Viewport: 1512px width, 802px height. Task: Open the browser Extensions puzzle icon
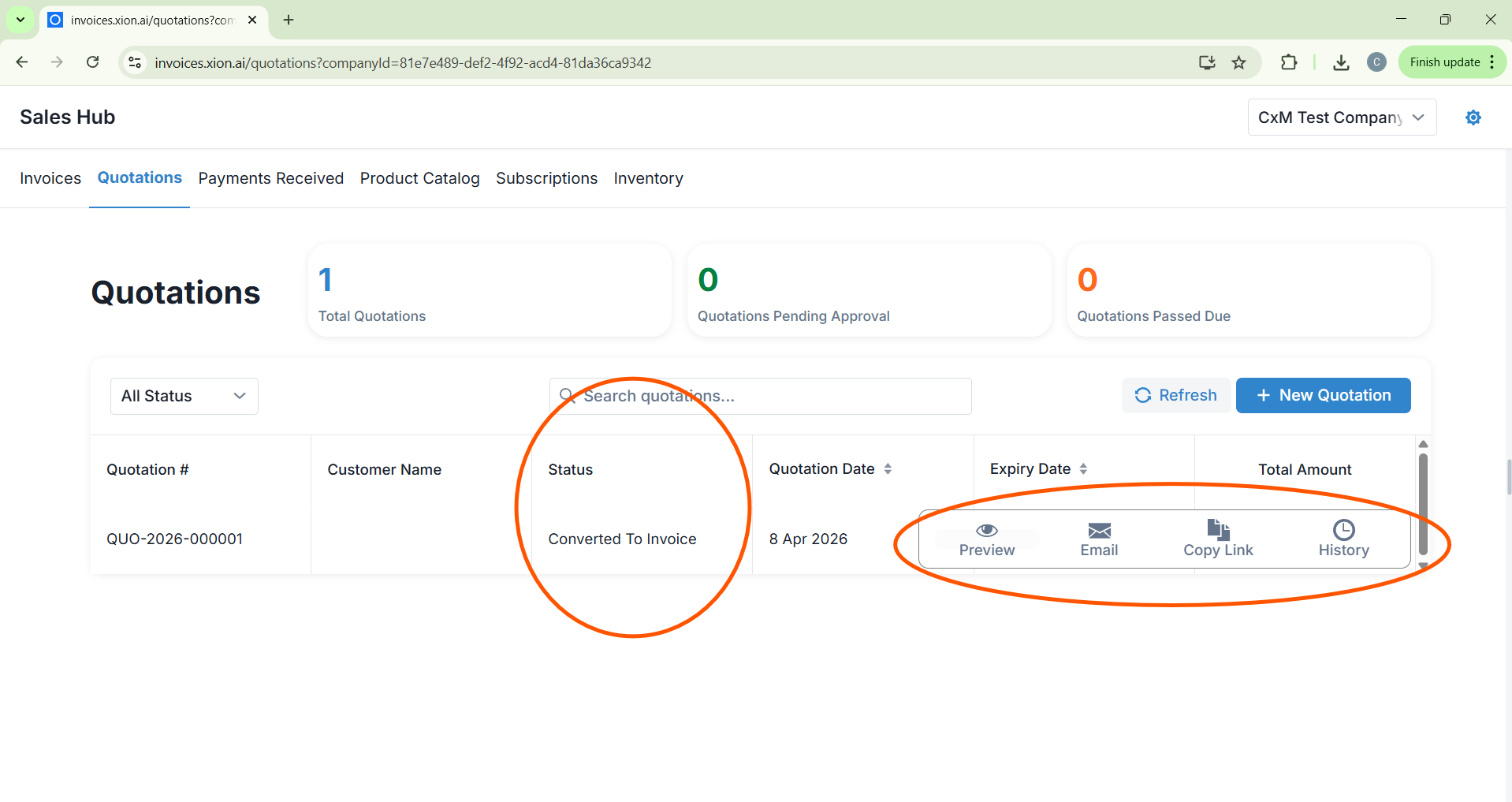click(x=1289, y=62)
